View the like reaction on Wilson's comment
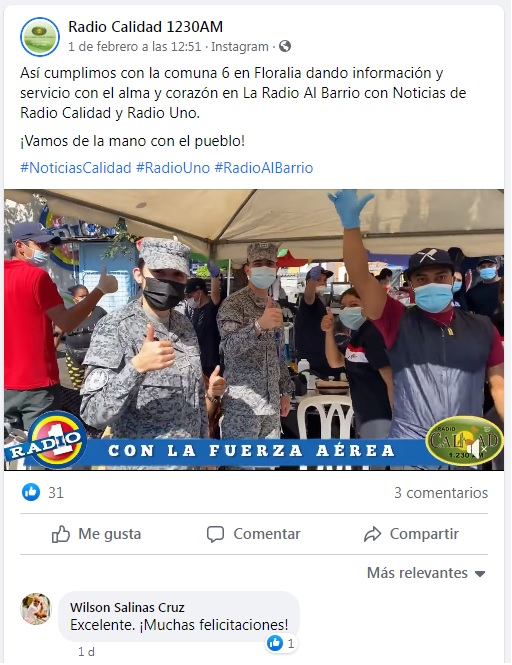The image size is (512, 665). (281, 644)
